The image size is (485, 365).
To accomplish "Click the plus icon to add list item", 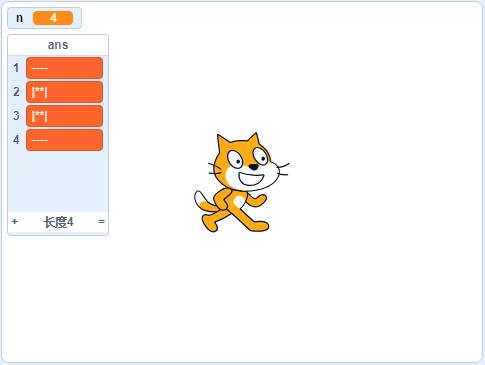I will pyautogui.click(x=14, y=222).
